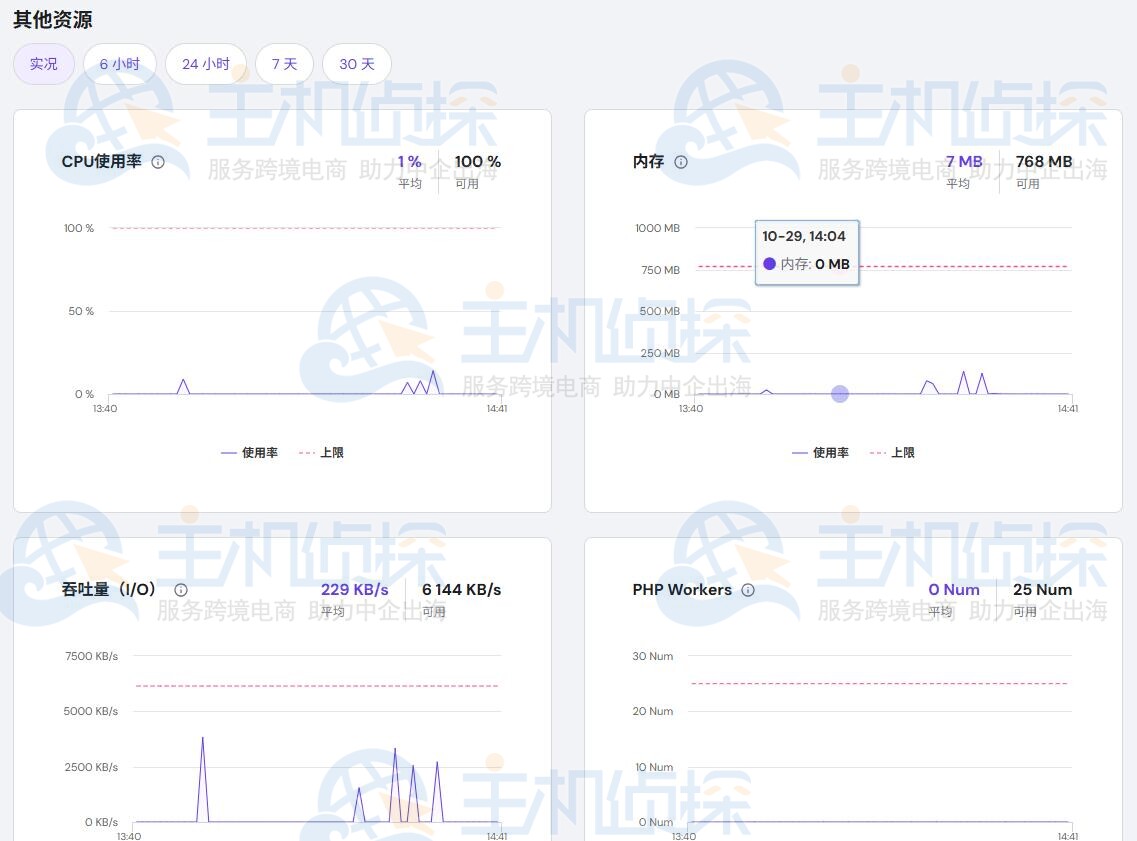The width and height of the screenshot is (1137, 841).
Task: Switch to the 6 小时 time range
Action: tap(120, 64)
